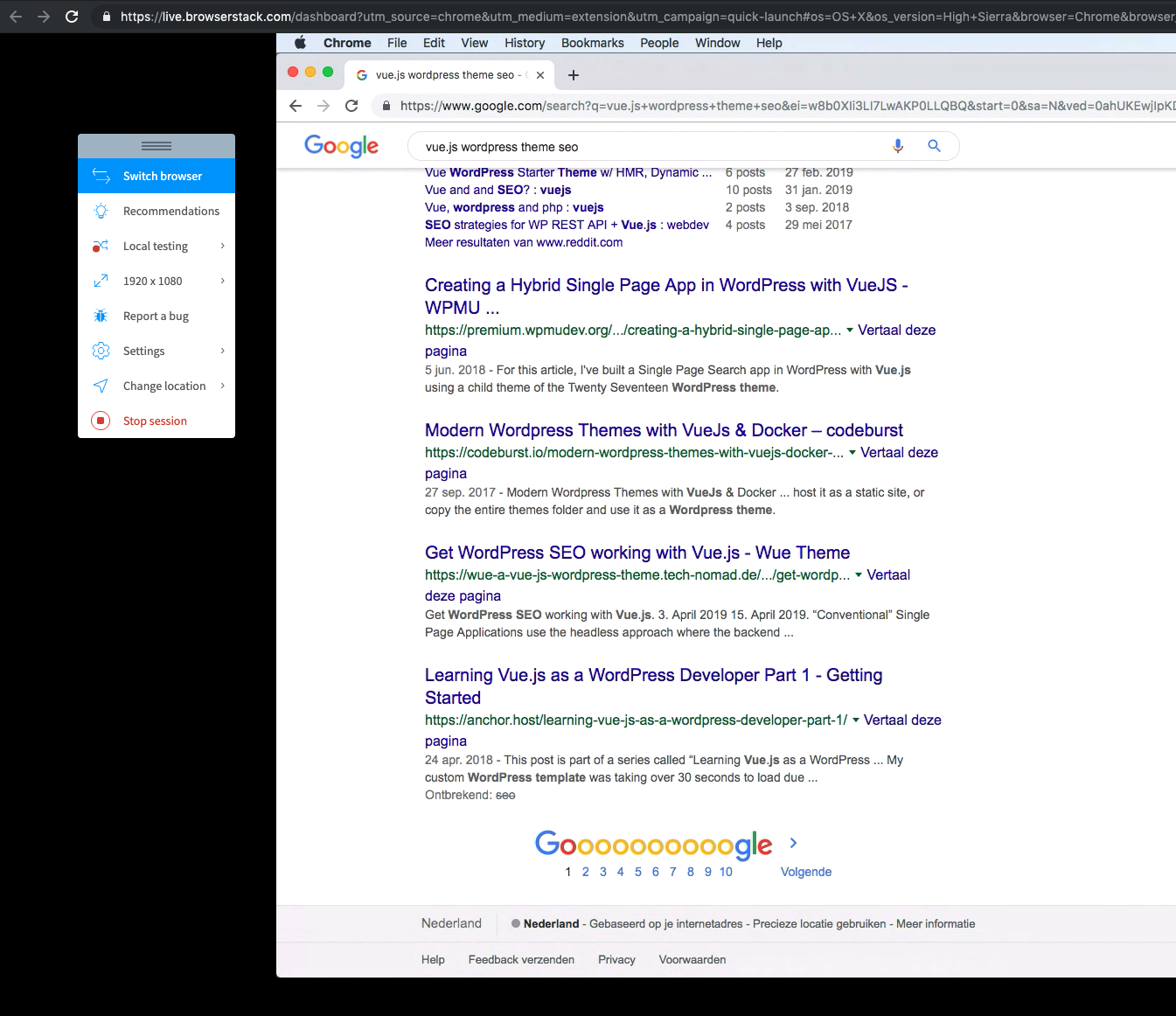Click forward arrow in remote Chrome
Screen dimensions: 1176x1016
[324, 106]
